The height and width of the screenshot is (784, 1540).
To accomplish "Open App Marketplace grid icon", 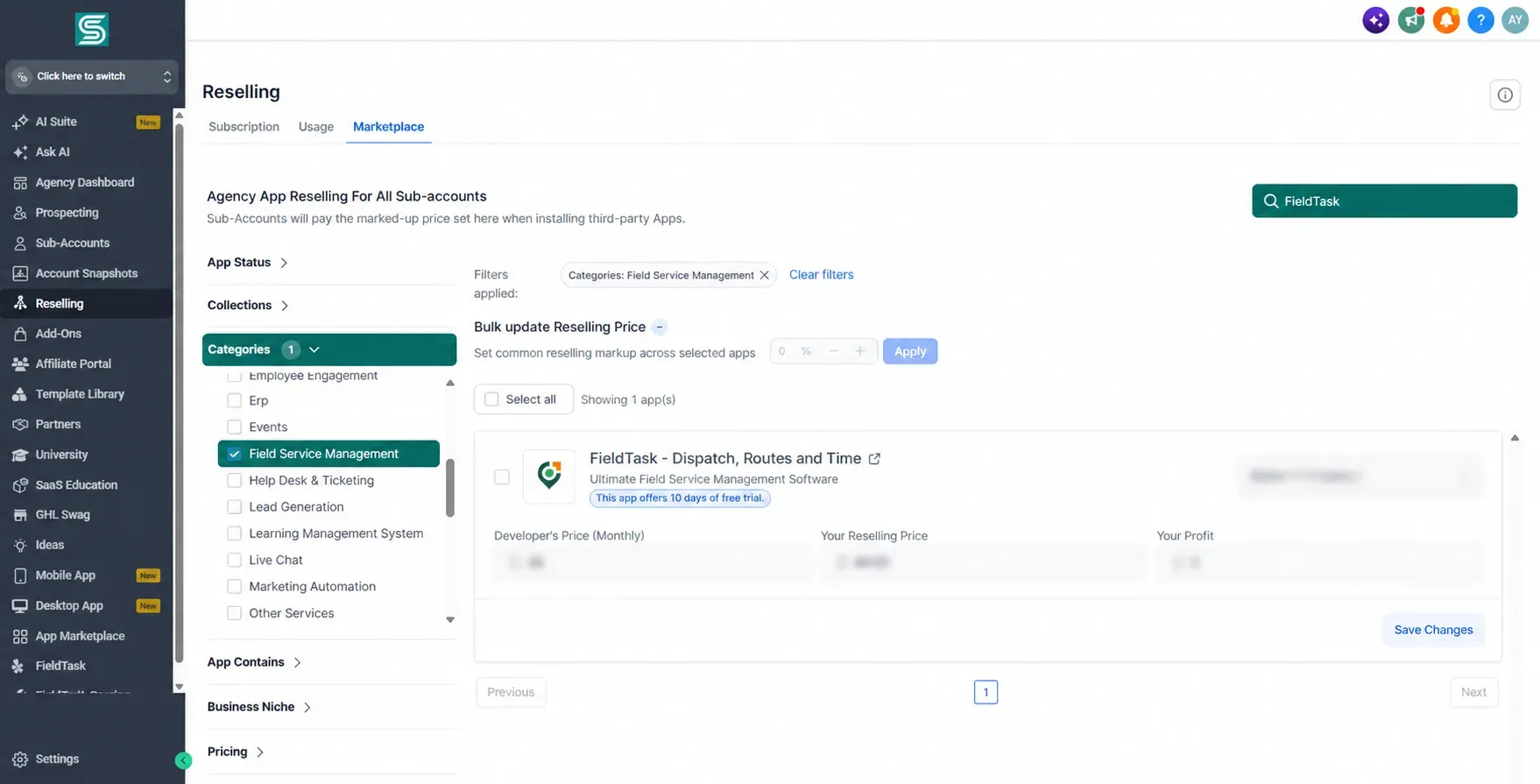I will click(x=20, y=636).
